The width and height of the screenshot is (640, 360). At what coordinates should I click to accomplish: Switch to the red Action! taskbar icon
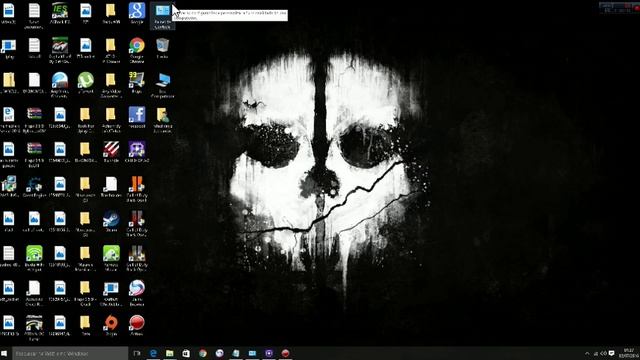tap(285, 353)
